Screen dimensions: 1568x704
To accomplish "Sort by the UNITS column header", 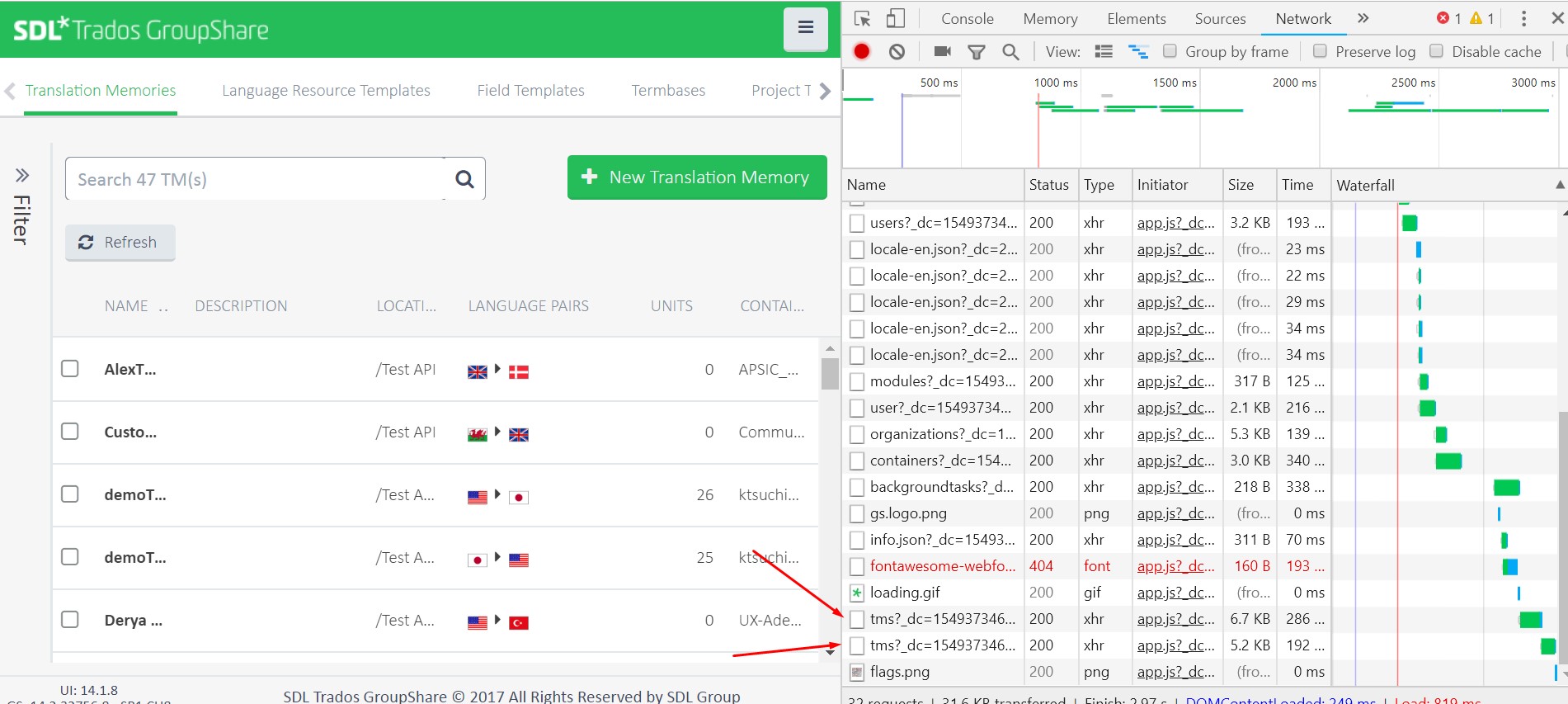I will pos(671,306).
